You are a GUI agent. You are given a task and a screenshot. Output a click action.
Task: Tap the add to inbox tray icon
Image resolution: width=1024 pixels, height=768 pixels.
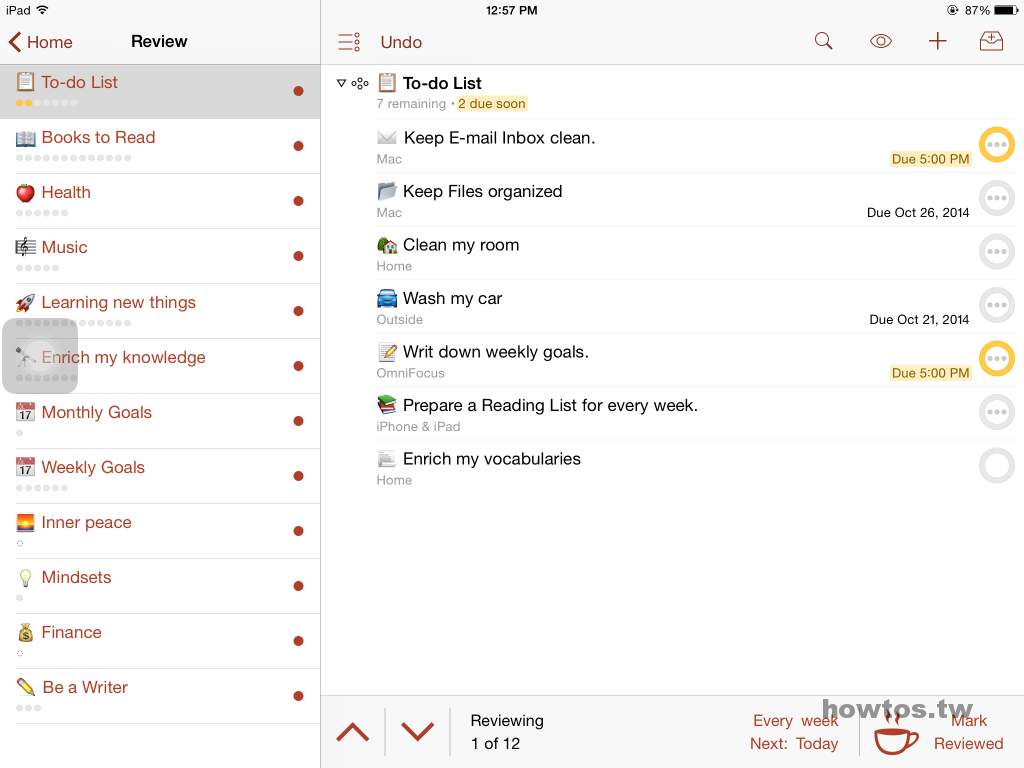click(991, 41)
